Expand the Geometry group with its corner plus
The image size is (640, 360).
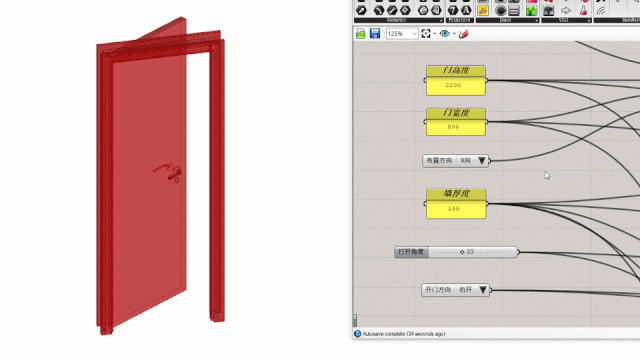pos(440,20)
